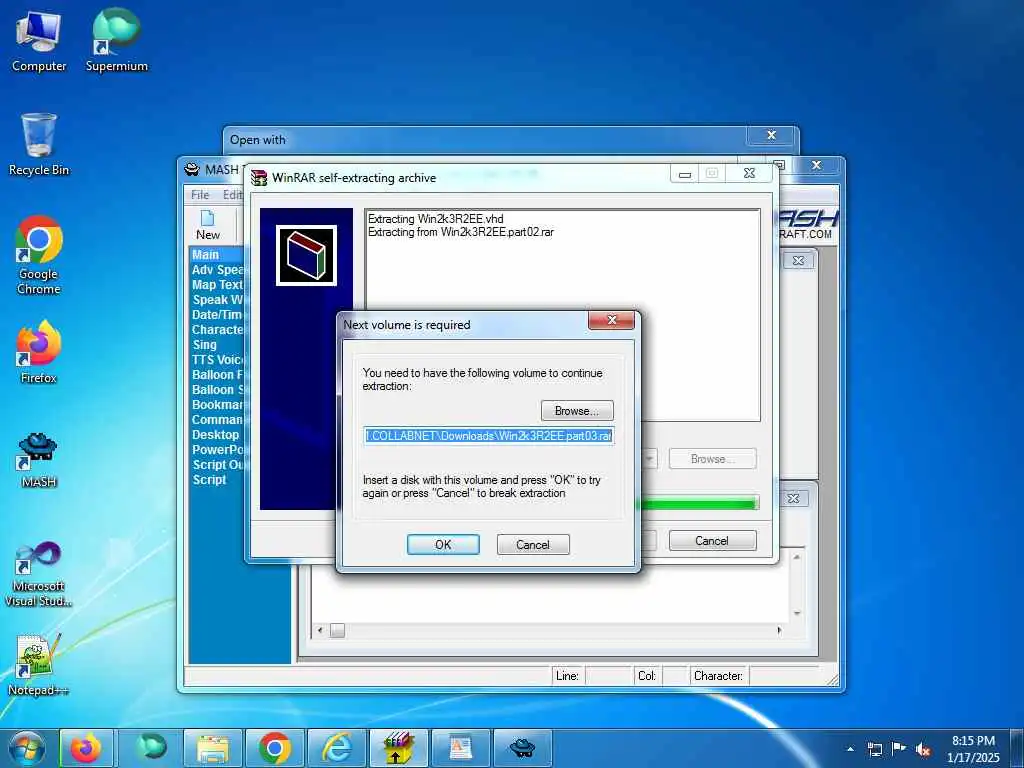Open the MASH desktop shortcut
Screen dimensions: 1024x768
pyautogui.click(x=39, y=460)
